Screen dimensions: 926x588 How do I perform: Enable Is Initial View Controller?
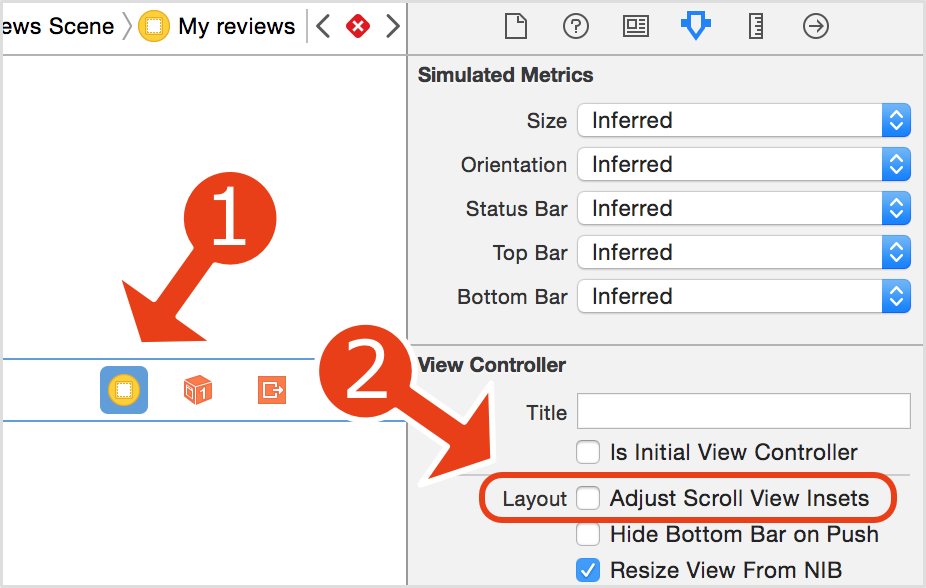[x=588, y=452]
